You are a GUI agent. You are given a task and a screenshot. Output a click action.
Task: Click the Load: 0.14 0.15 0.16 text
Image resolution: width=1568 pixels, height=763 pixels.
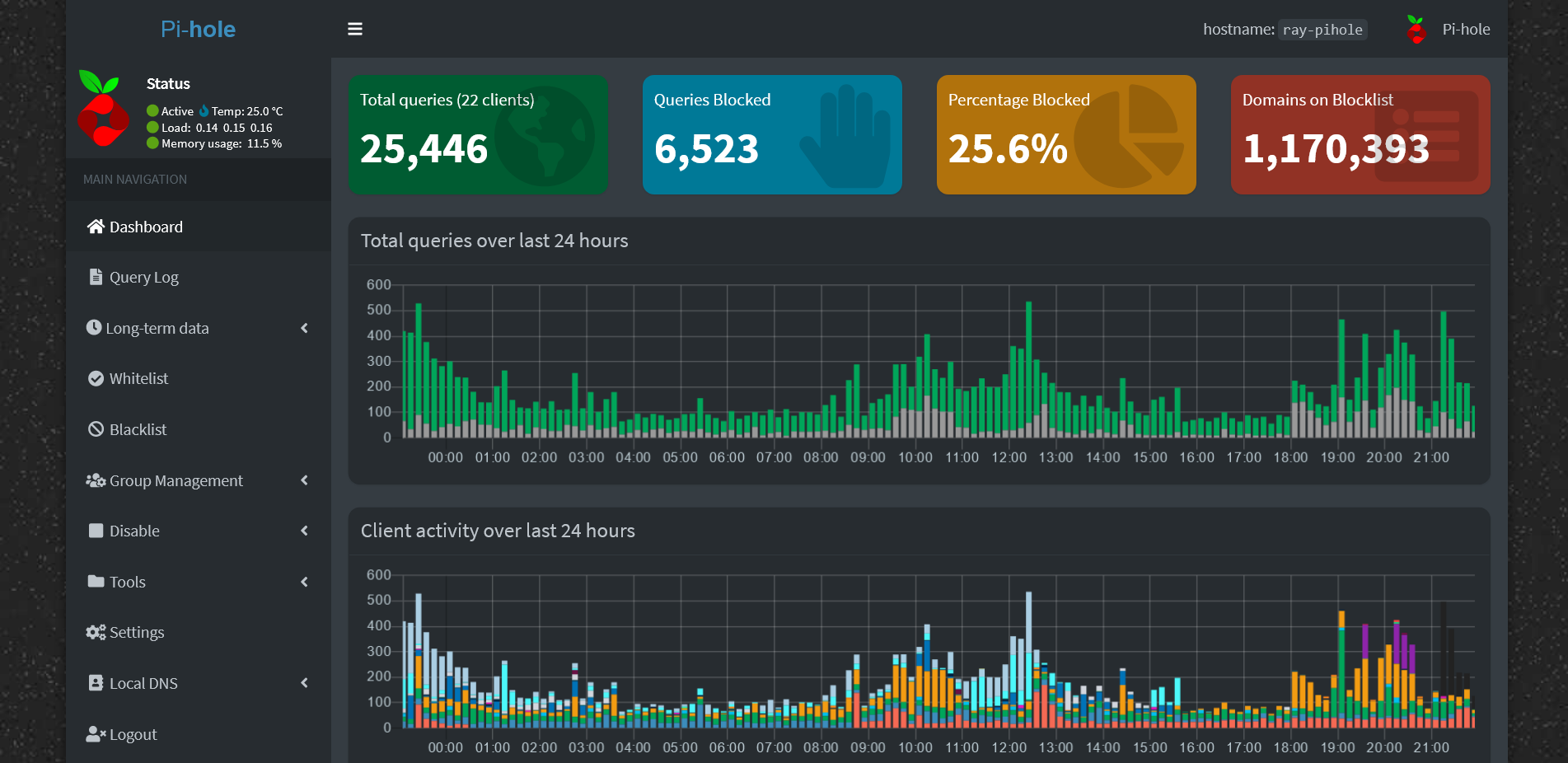[217, 127]
